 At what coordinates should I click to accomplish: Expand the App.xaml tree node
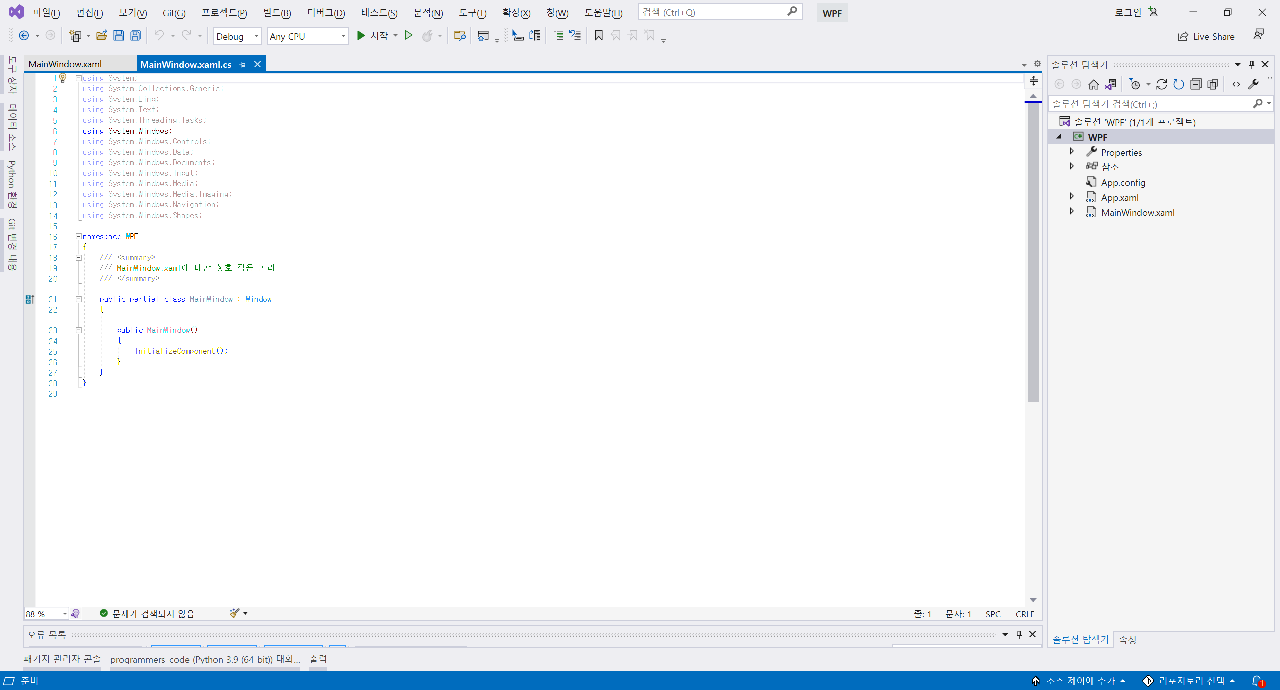1071,196
